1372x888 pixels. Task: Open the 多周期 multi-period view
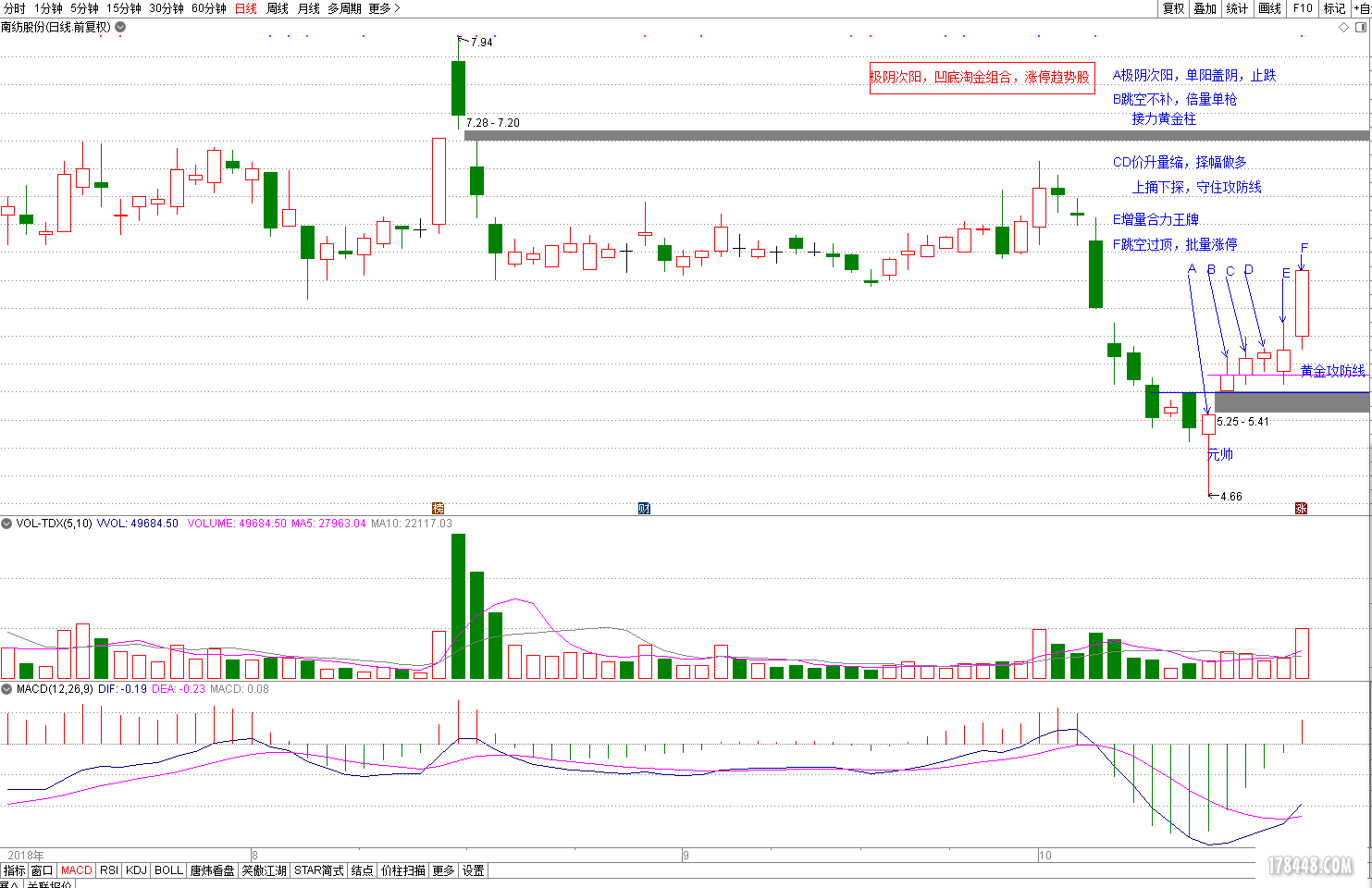(344, 8)
